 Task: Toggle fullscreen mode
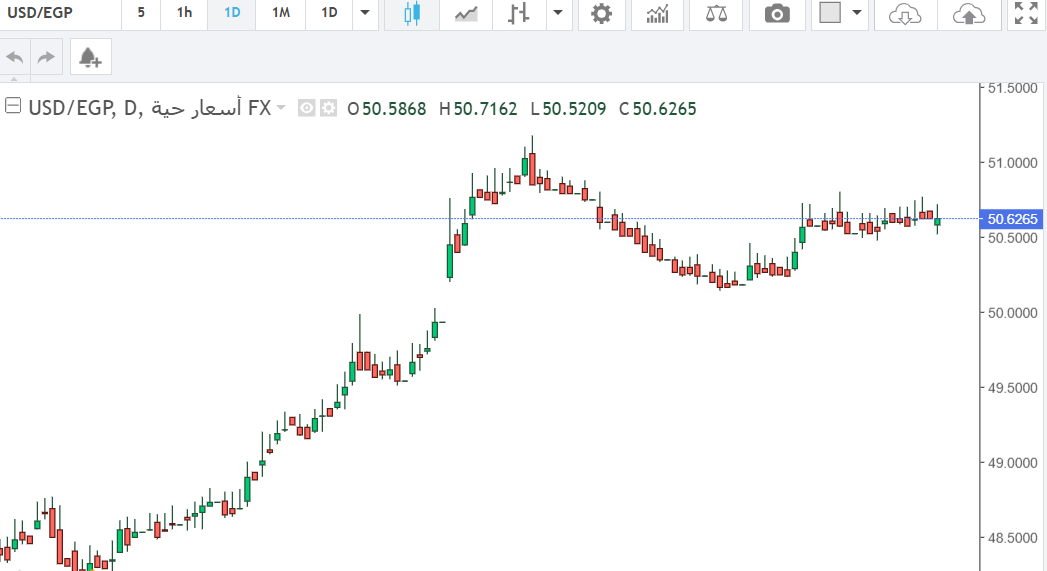(1025, 14)
